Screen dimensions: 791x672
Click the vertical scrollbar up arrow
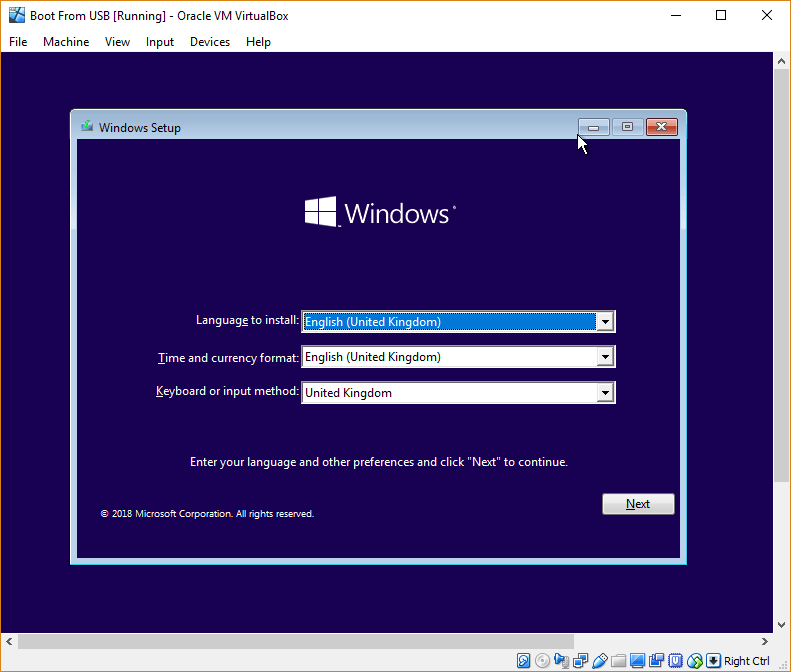781,61
